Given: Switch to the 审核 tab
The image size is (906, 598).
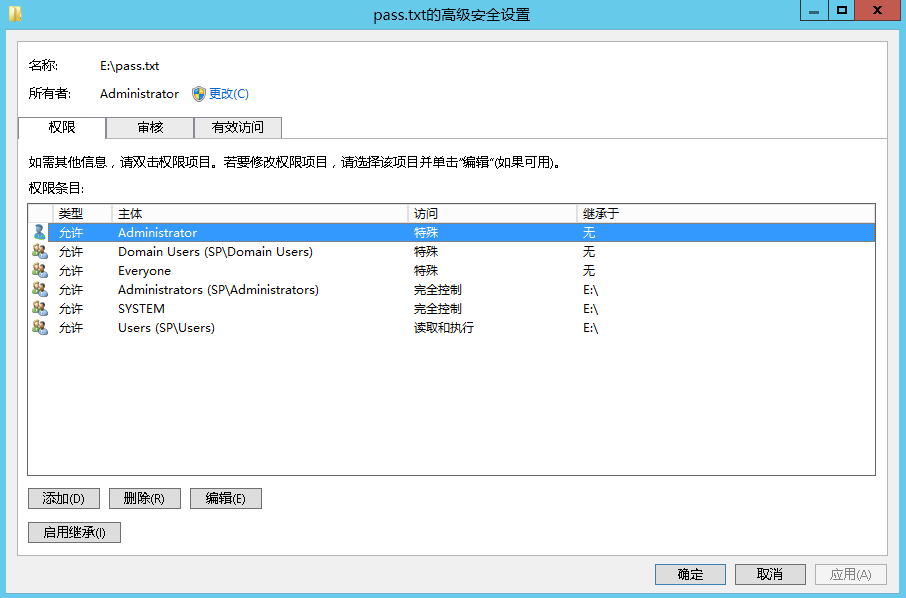Looking at the screenshot, I should click(149, 128).
